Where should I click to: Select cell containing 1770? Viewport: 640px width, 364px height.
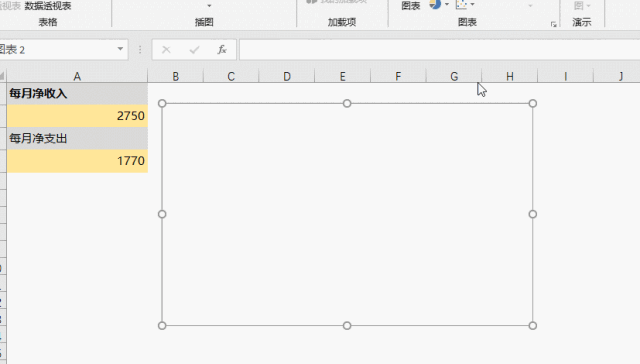pyautogui.click(x=77, y=161)
